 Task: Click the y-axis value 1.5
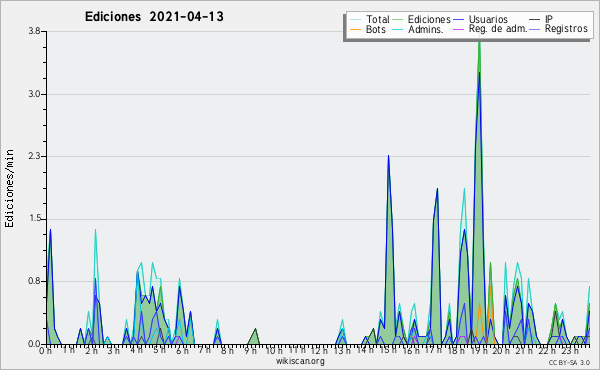tap(34, 219)
